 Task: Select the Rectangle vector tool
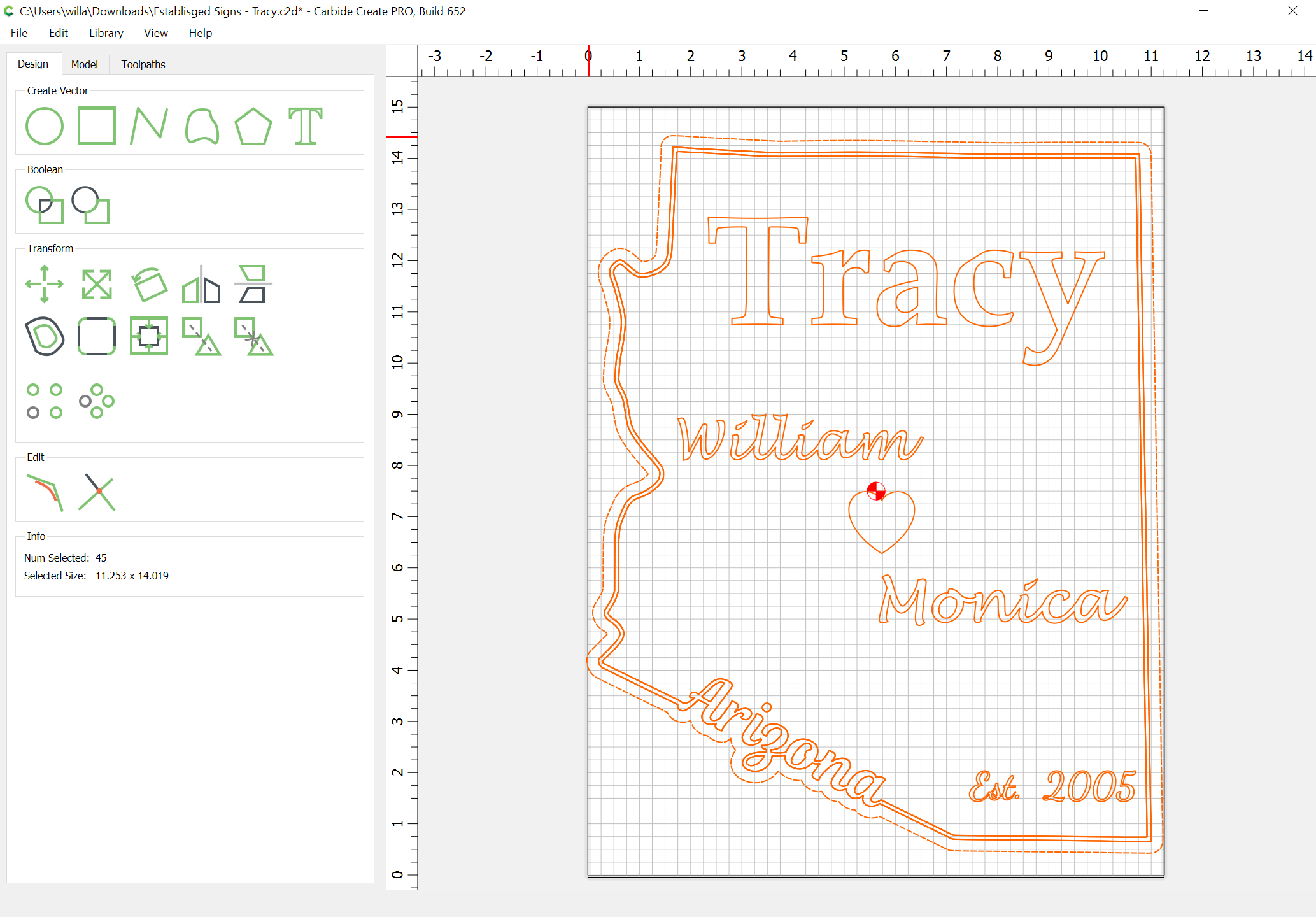pos(97,126)
